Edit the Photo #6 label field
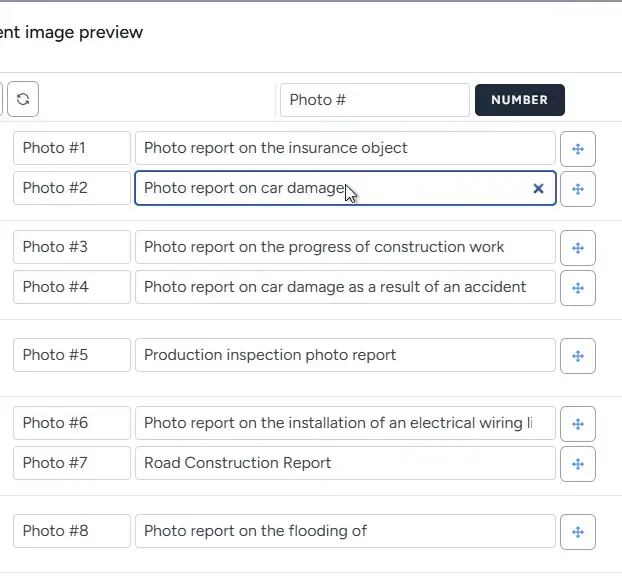Viewport: 622px width, 584px height. [x=72, y=423]
